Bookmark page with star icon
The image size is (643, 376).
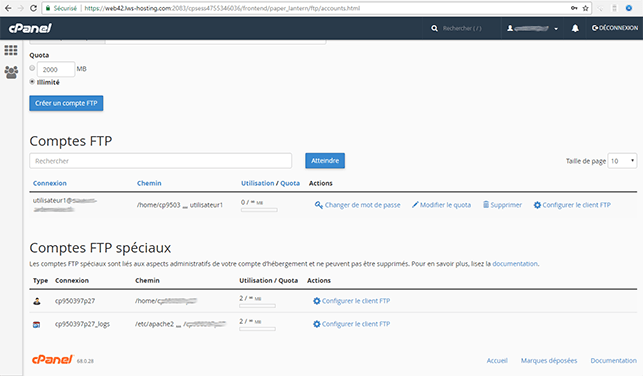point(585,8)
